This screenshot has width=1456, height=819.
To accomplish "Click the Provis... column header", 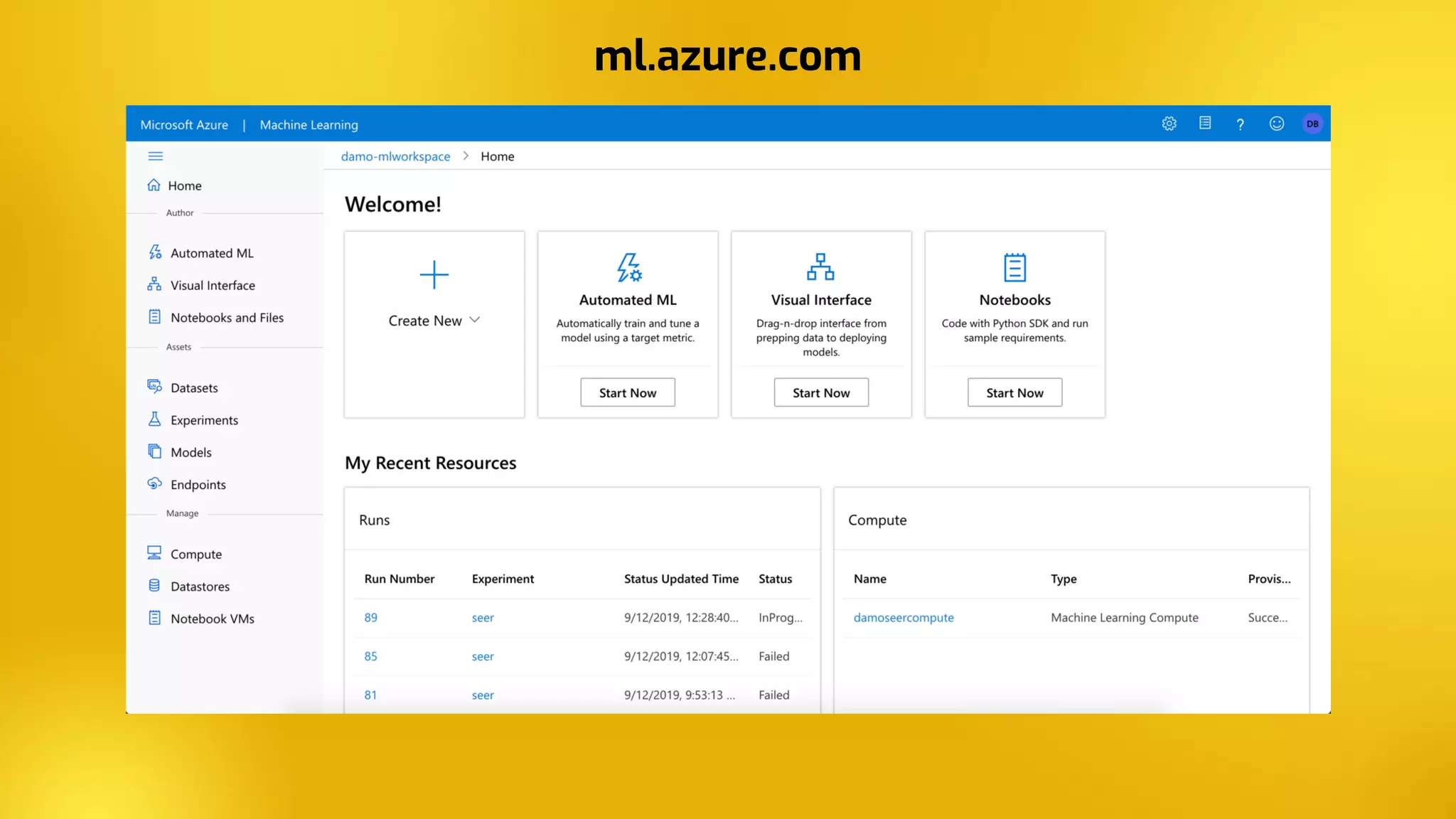I will 1269,579.
